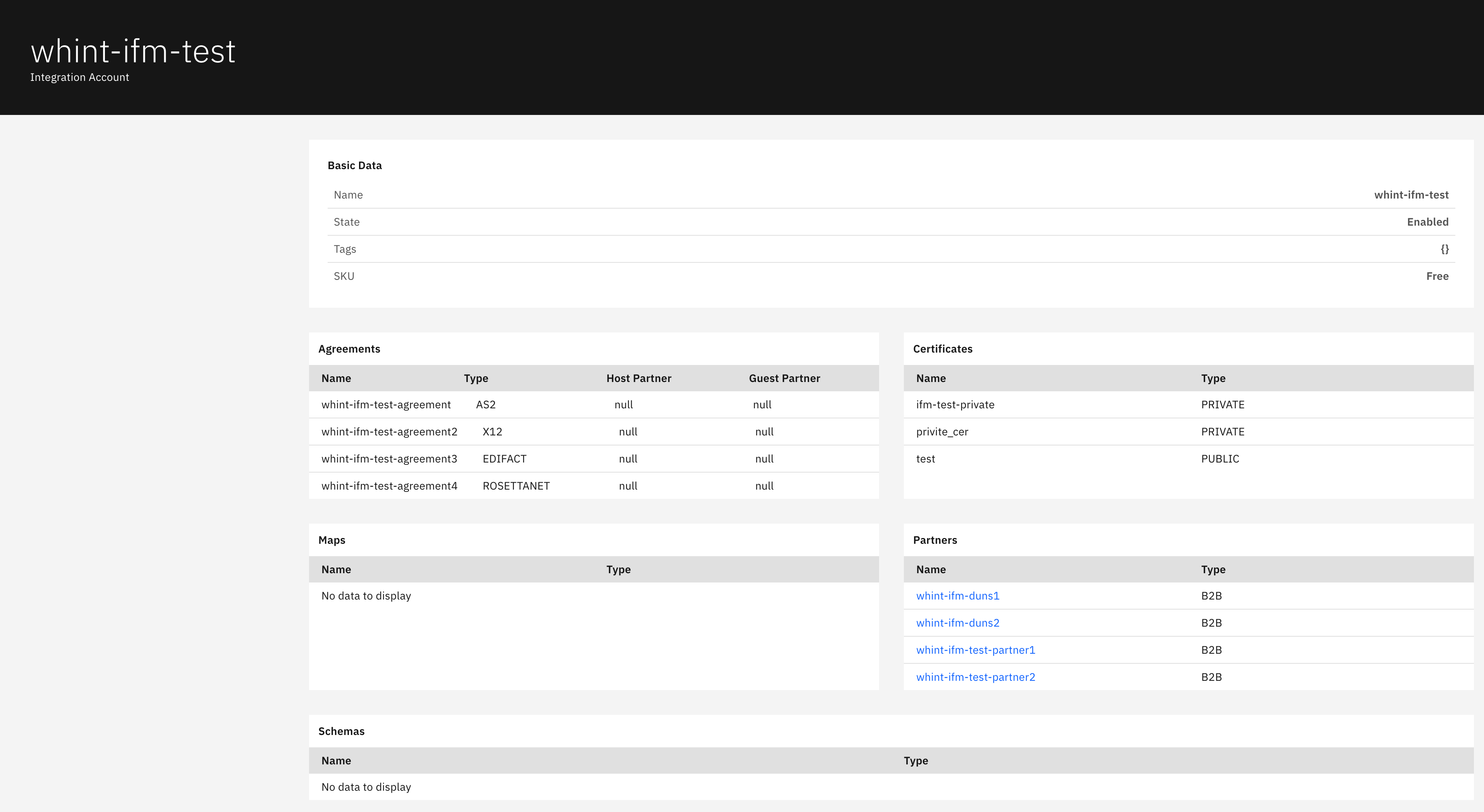Click the Certificates Type column header
Image resolution: width=1484 pixels, height=812 pixels.
[1213, 378]
